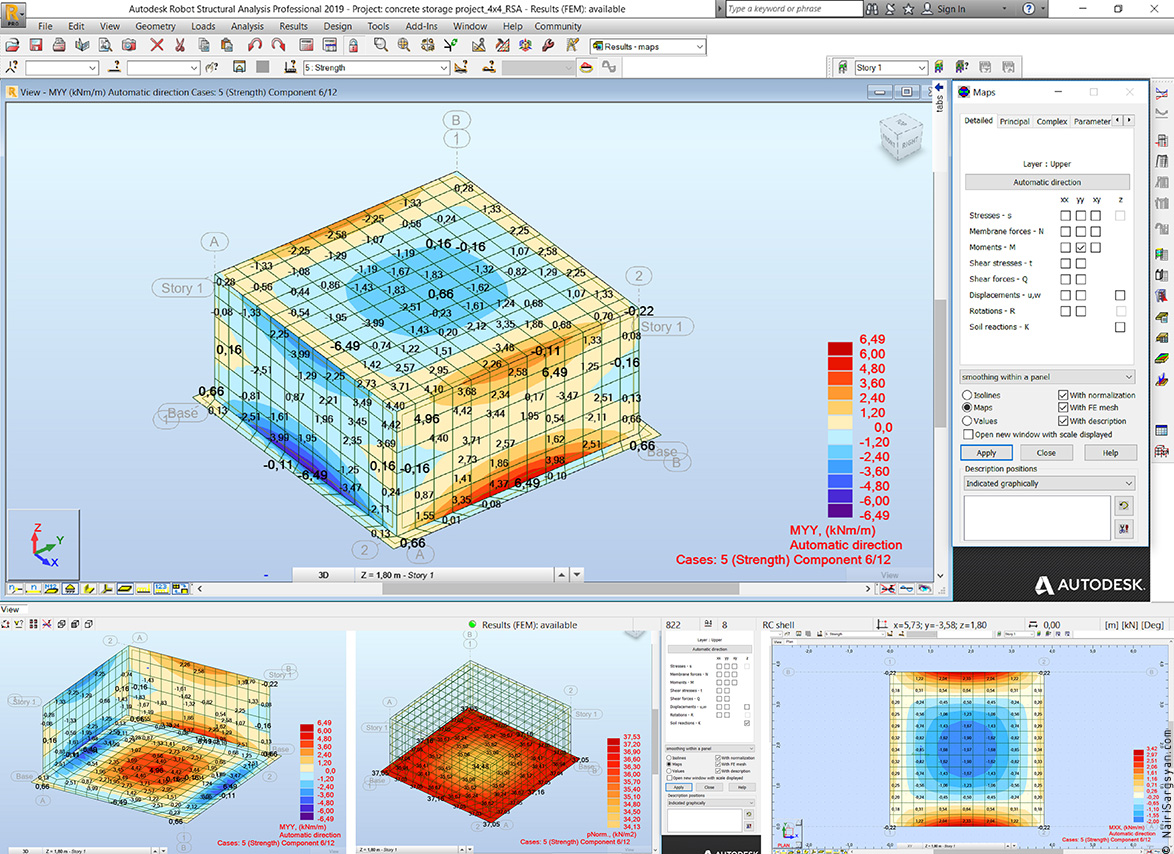
Task: Click the down arrow beside Z = 1,80 m
Action: click(577, 575)
